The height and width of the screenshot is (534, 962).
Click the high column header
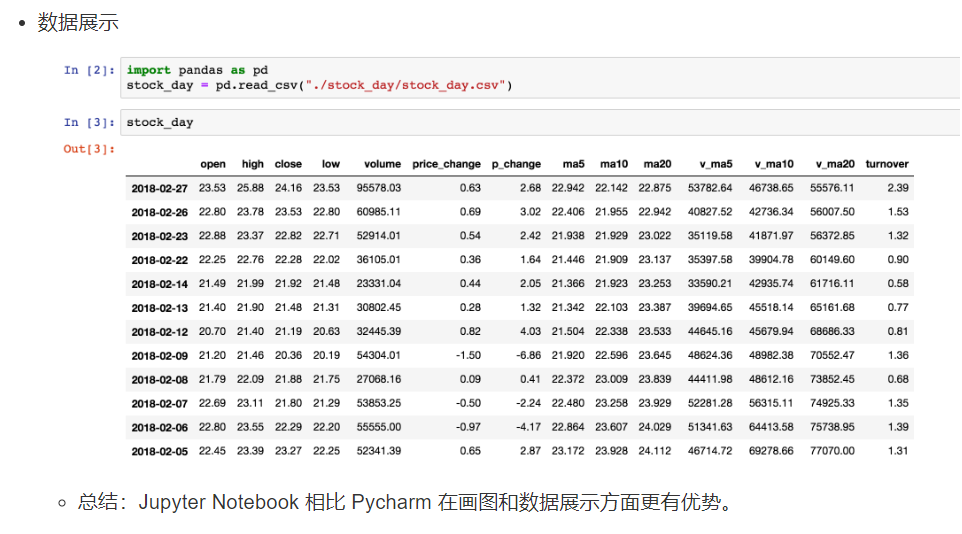(252, 164)
